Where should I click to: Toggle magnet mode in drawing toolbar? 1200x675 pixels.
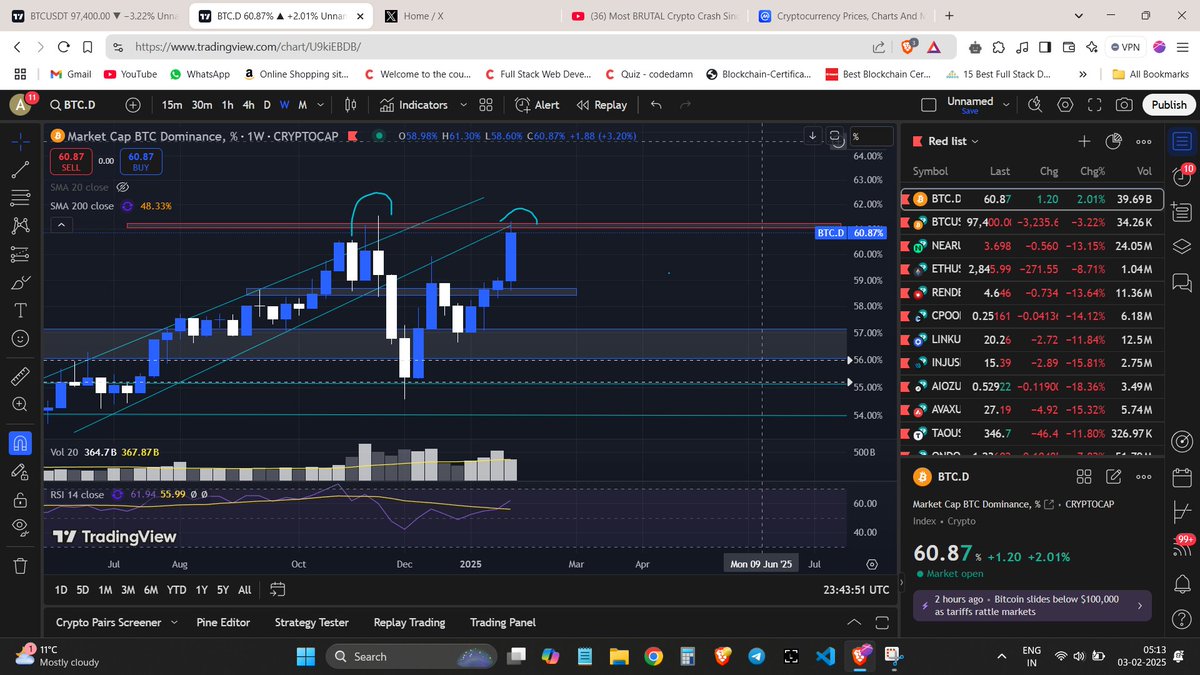click(x=20, y=442)
